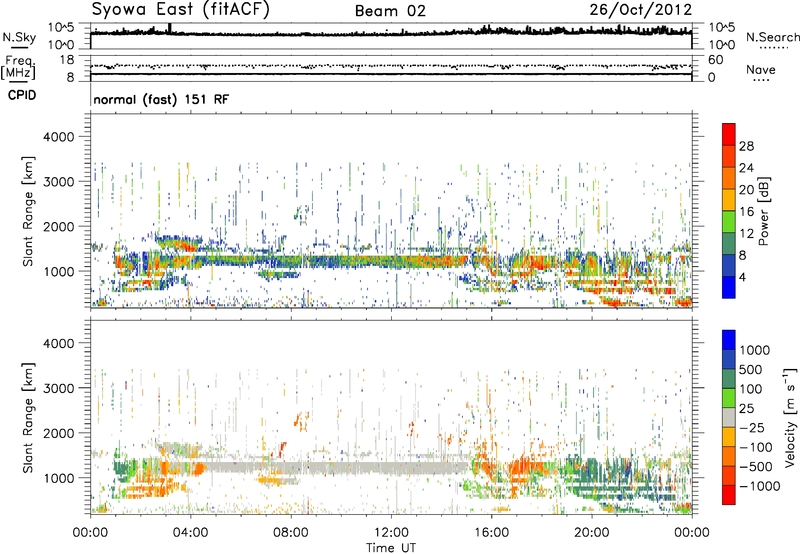This screenshot has height=554, width=800.
Task: Select the 'normal (fast) 151 RF' text
Action: pyautogui.click(x=161, y=99)
